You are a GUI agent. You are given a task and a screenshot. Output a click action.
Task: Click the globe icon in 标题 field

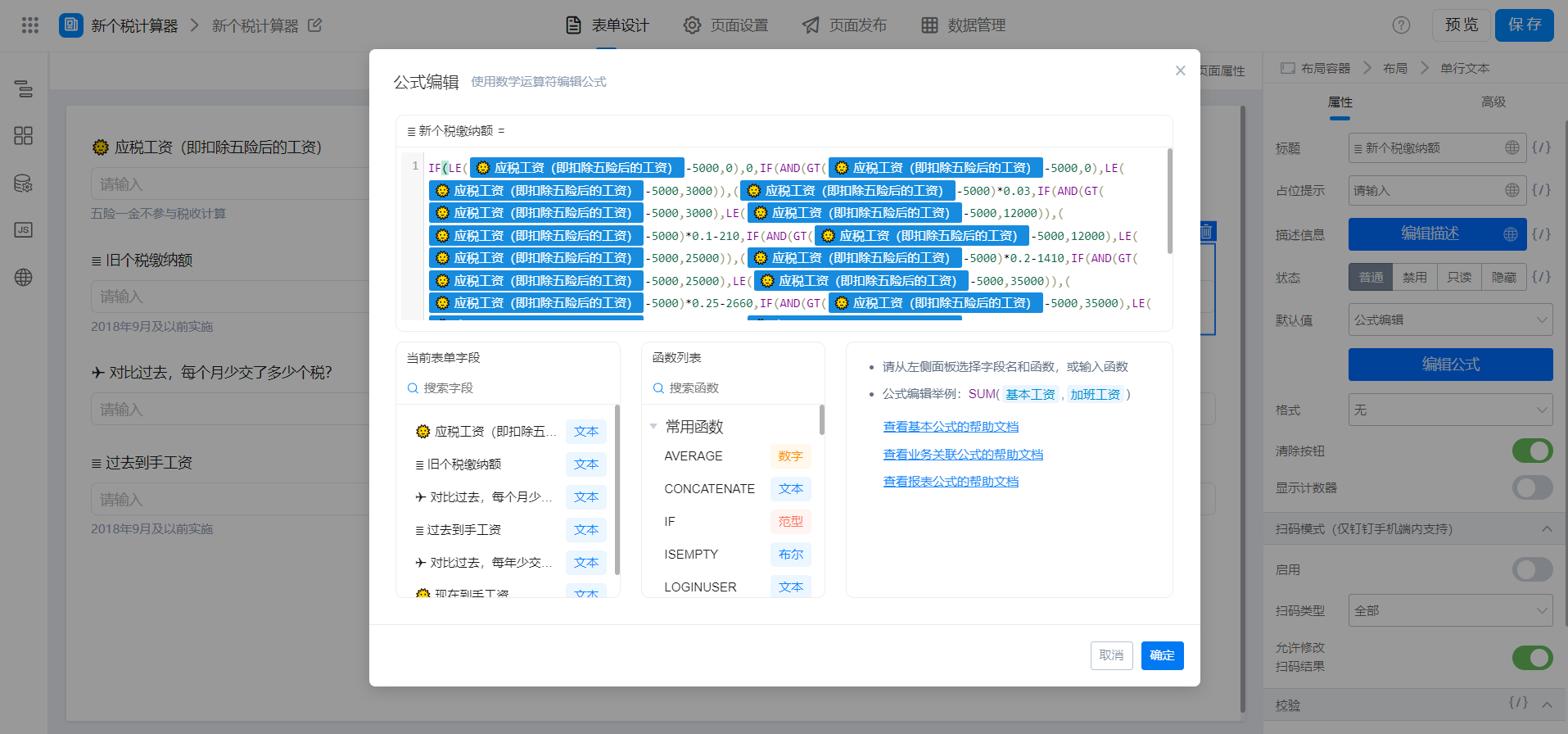click(x=1512, y=147)
